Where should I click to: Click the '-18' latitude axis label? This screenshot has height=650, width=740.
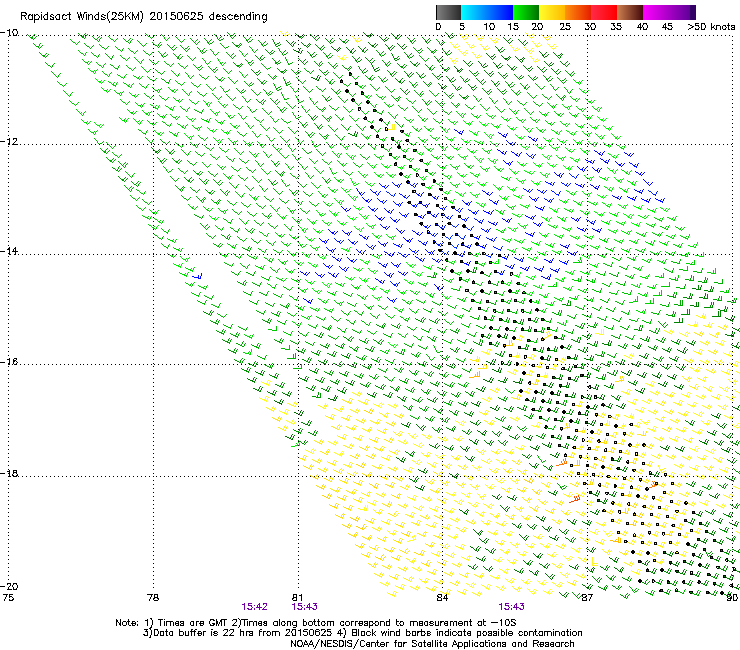pyautogui.click(x=9, y=473)
